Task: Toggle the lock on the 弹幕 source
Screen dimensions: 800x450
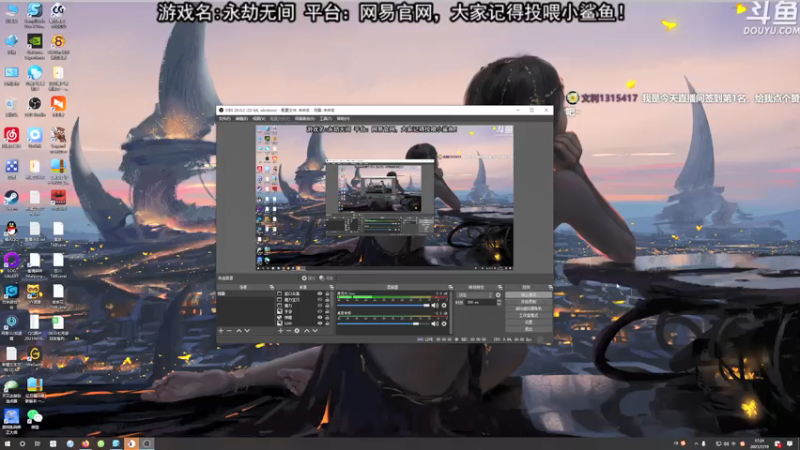Action: pos(327,317)
